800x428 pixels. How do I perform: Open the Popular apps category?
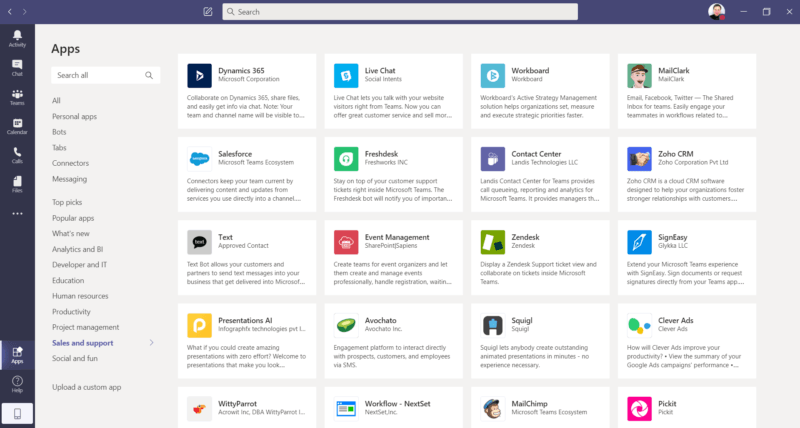pos(73,218)
